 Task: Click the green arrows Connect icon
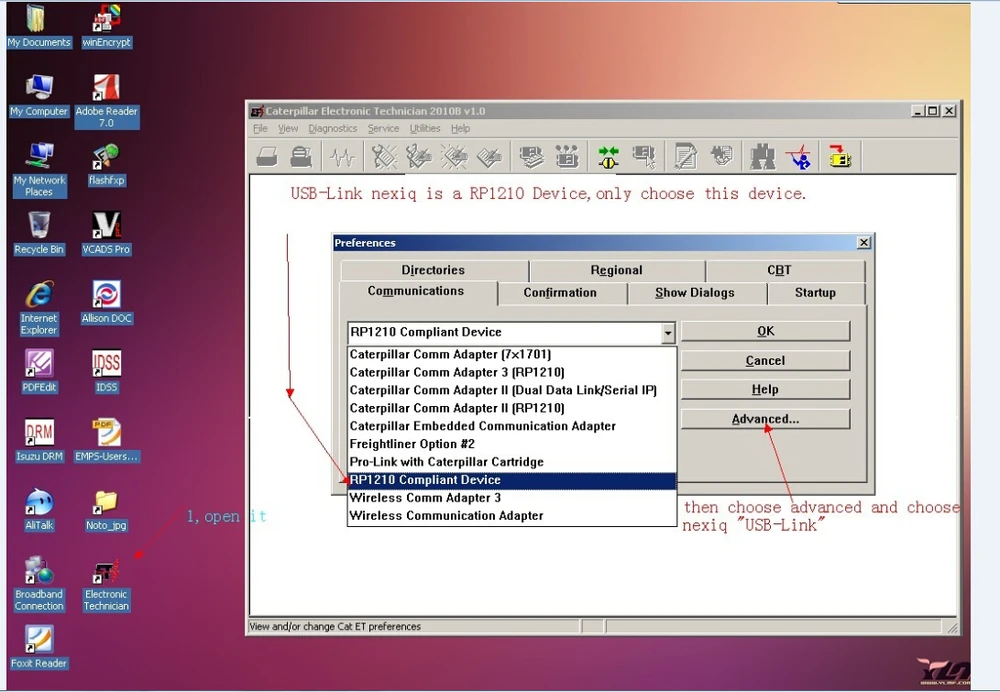[x=608, y=156]
